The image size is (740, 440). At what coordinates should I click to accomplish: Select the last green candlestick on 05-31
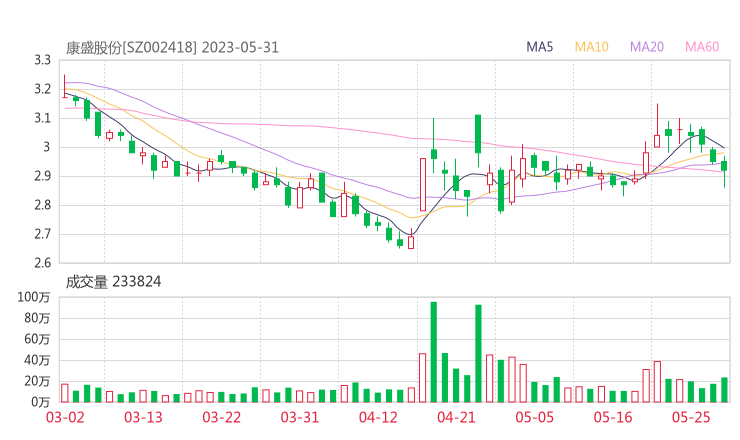pyautogui.click(x=724, y=171)
